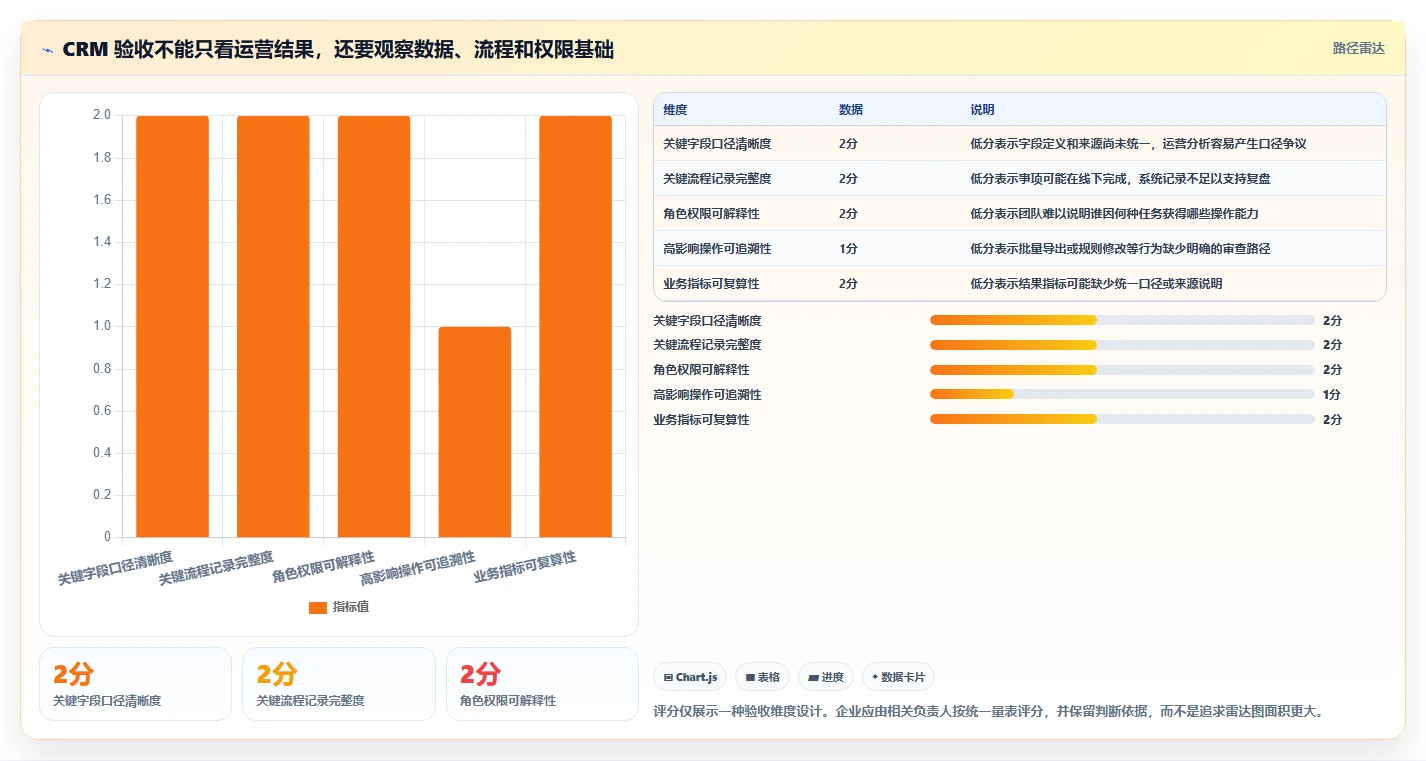Click the 高影响操作可追溯性 label in progress list
The image size is (1426, 761).
[x=707, y=395]
